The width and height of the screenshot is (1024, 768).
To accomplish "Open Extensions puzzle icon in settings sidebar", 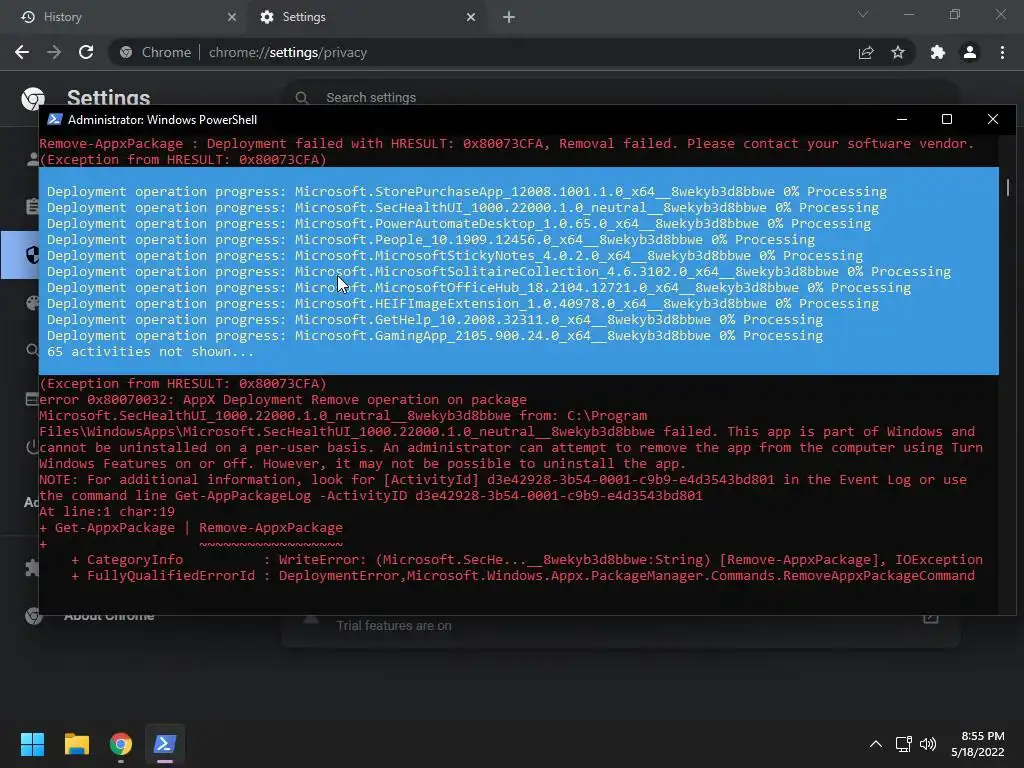I will [32, 567].
